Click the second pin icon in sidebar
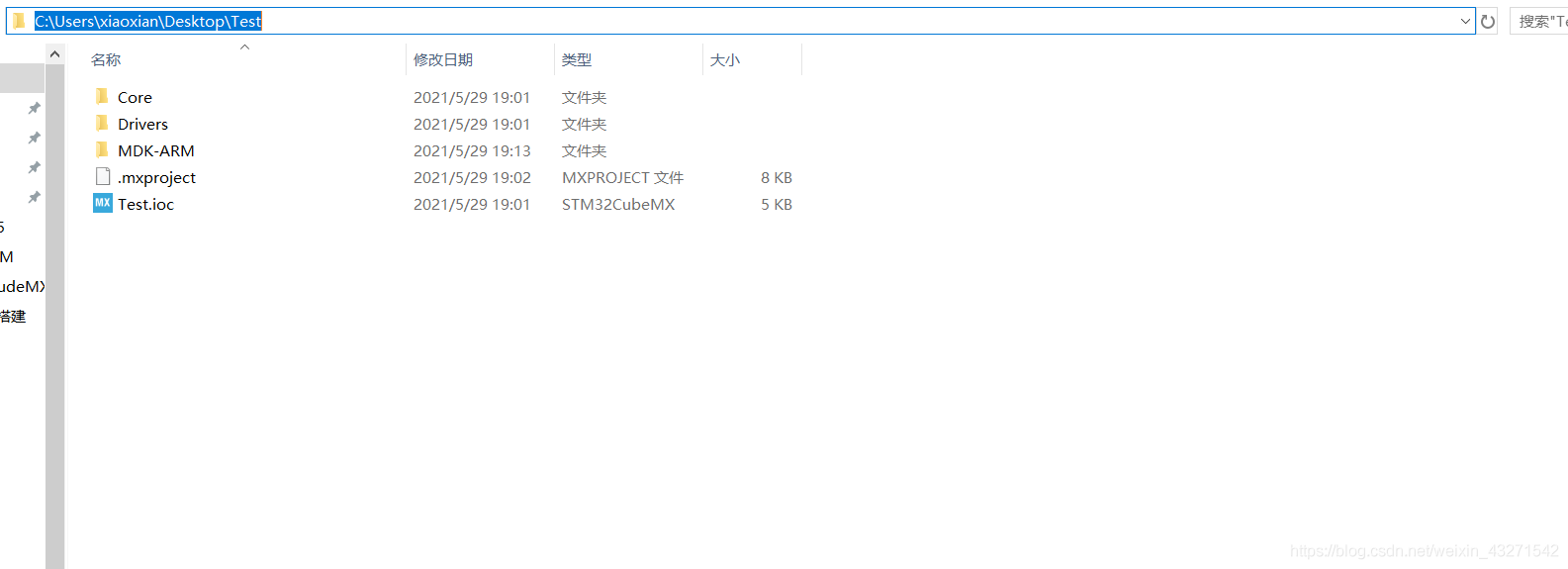Screen dimensions: 1568x569 click(x=34, y=138)
